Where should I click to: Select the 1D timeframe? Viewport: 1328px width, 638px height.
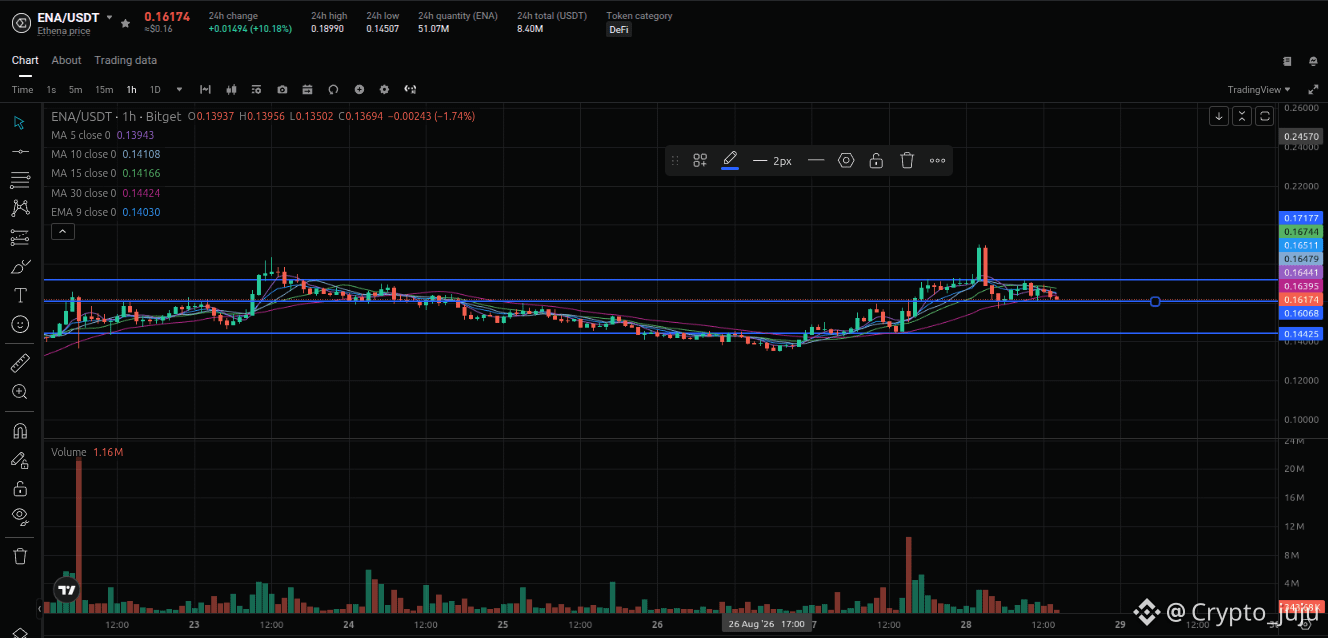click(x=155, y=89)
